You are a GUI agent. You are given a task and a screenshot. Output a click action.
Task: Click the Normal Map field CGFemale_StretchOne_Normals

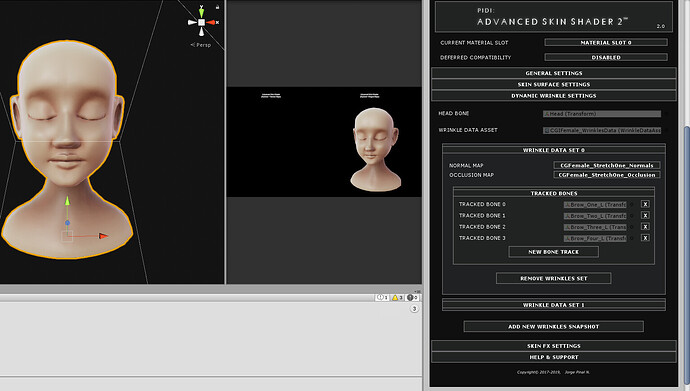pyautogui.click(x=606, y=165)
